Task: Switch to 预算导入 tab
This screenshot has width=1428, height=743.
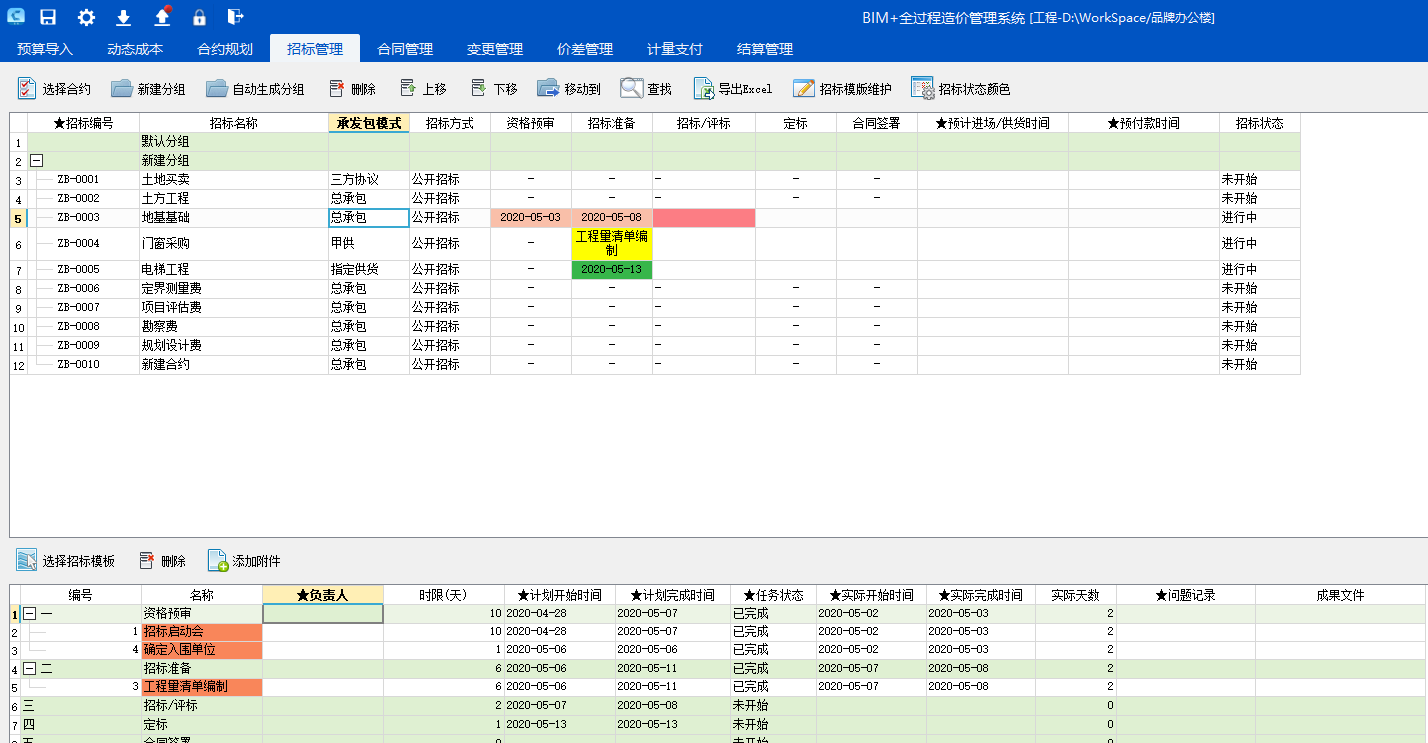Action: (x=45, y=49)
